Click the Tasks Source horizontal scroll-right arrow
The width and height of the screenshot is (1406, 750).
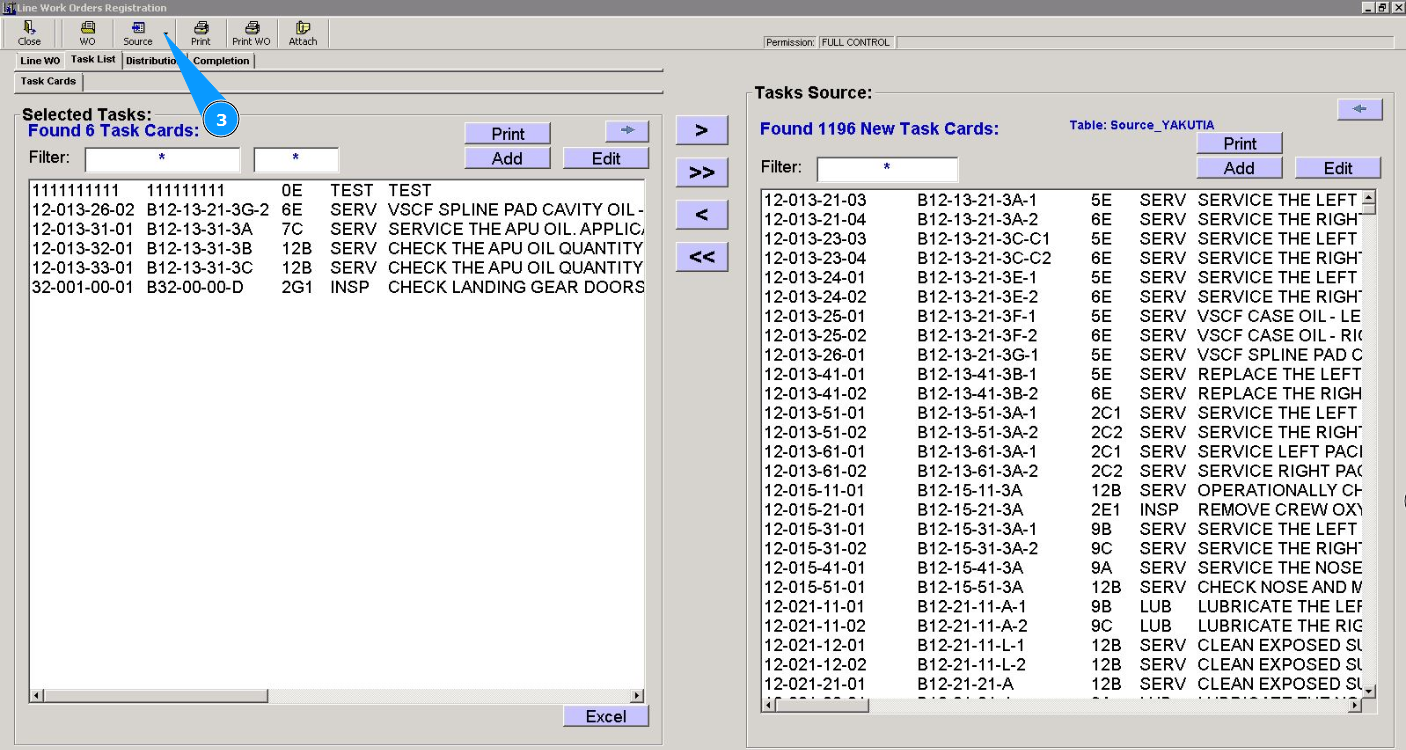1355,705
